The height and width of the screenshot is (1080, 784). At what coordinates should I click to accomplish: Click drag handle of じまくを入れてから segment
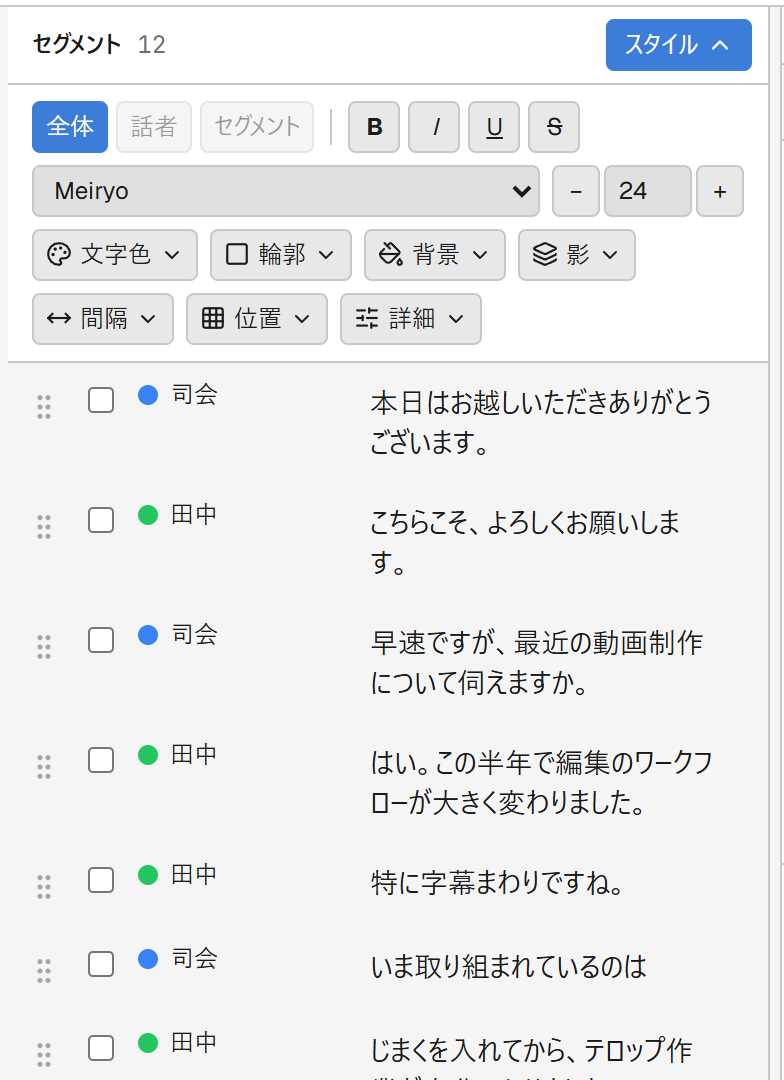44,1055
